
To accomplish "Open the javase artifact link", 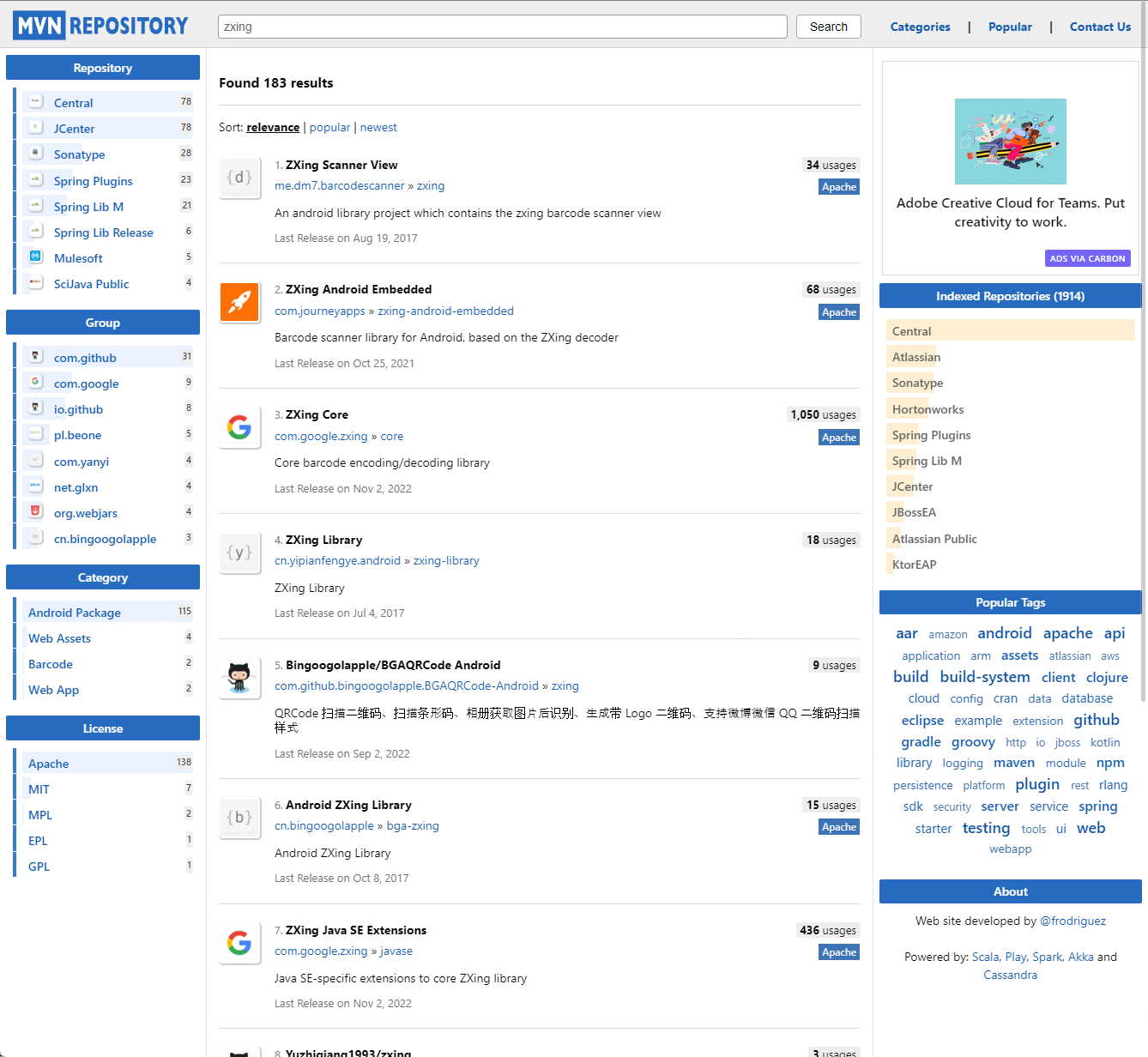I will (x=396, y=951).
